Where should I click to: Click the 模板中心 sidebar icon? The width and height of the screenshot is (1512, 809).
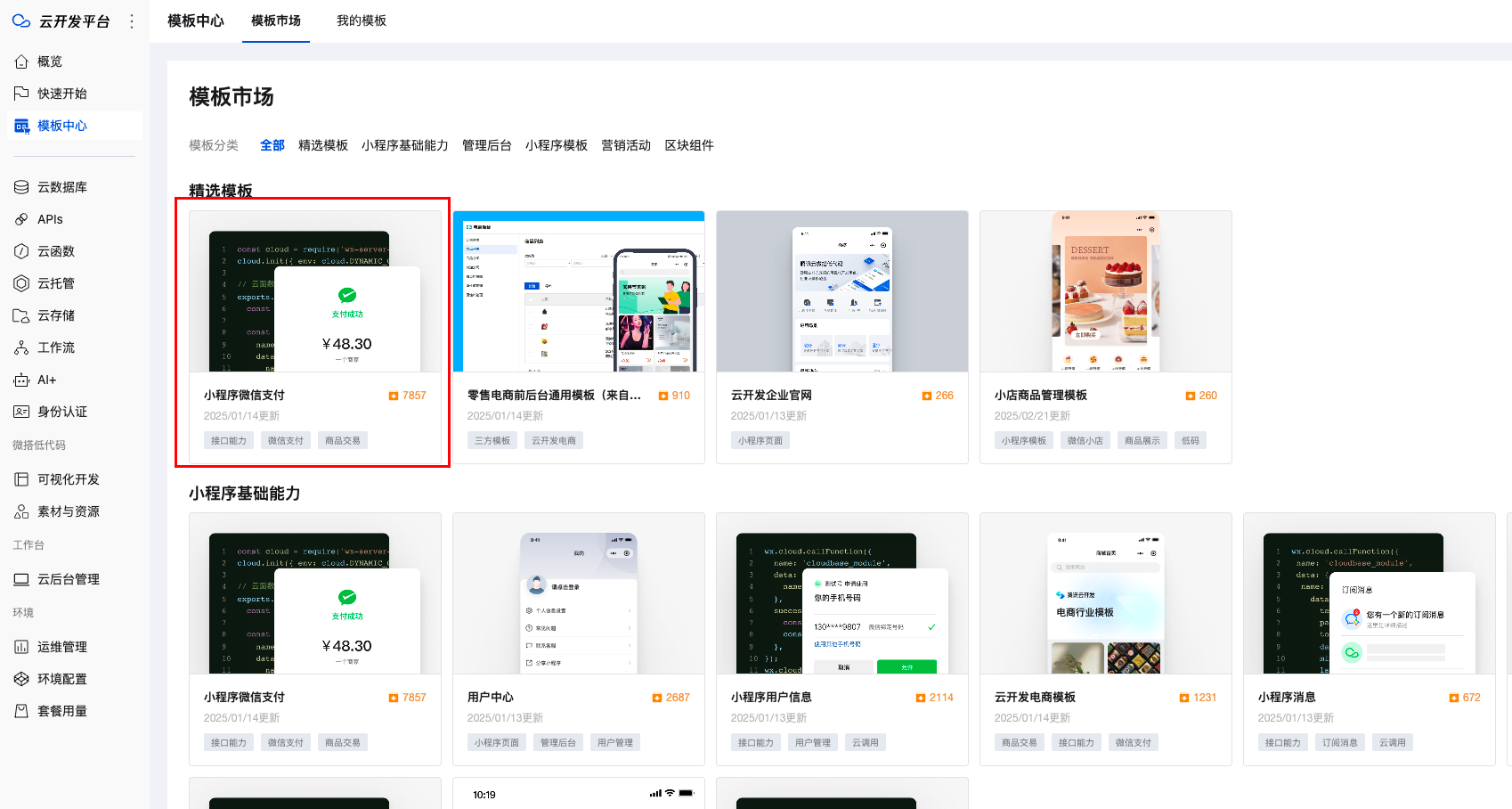click(21, 126)
